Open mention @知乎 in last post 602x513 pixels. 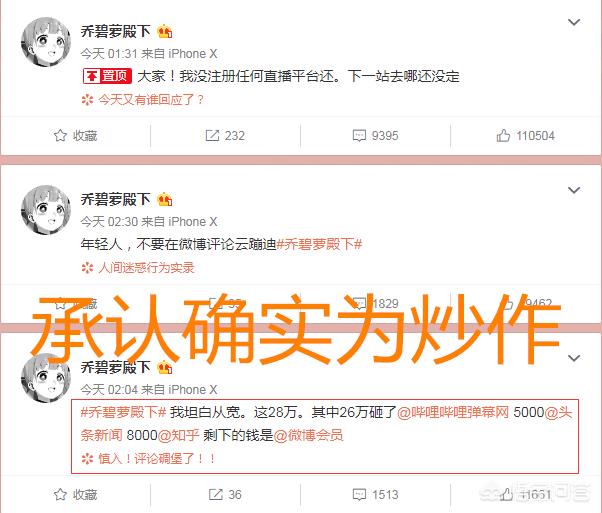(x=178, y=435)
